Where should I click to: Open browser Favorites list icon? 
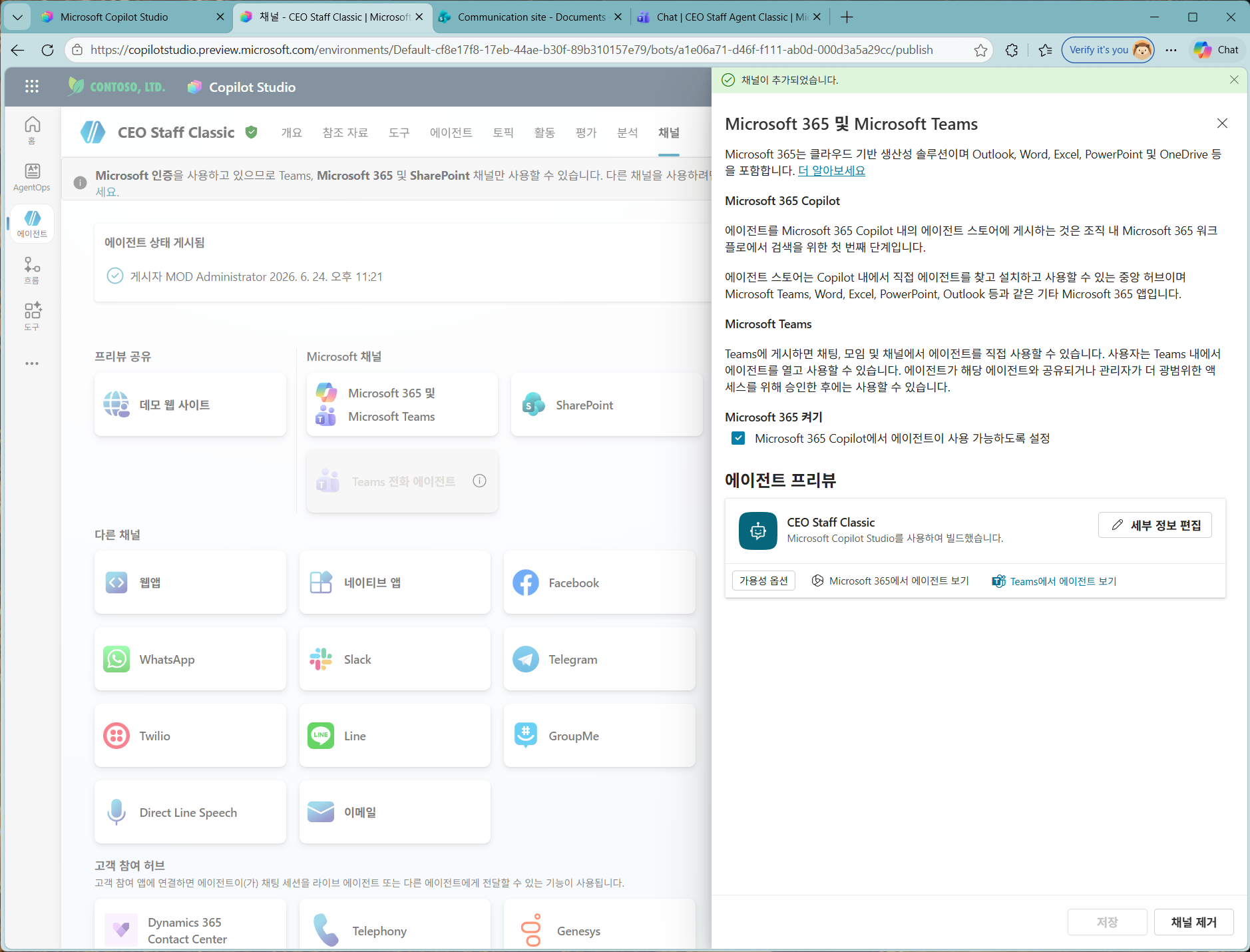(1045, 50)
